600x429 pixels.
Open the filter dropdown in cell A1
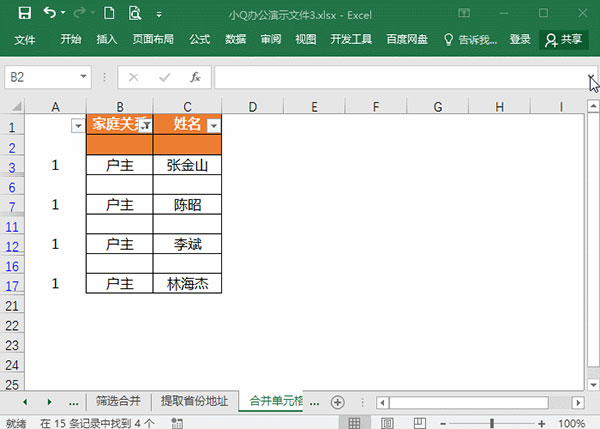[78, 126]
